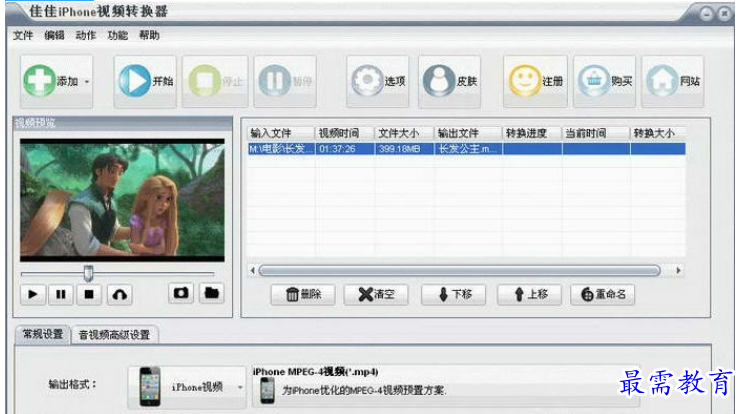Click the Stop (停止) toolbar button
Screen dimensions: 741x414
point(215,81)
